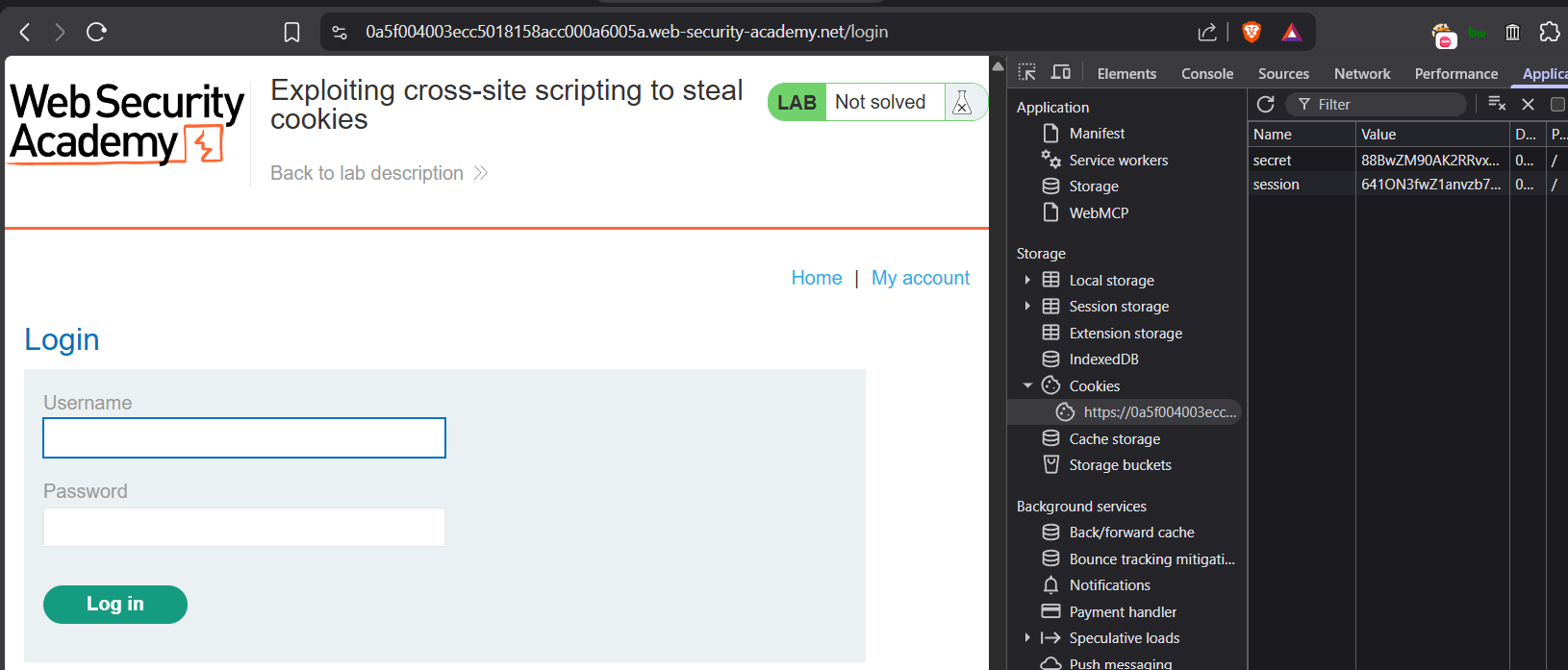The image size is (1568, 670).
Task: Click the share page icon
Action: (x=1207, y=33)
